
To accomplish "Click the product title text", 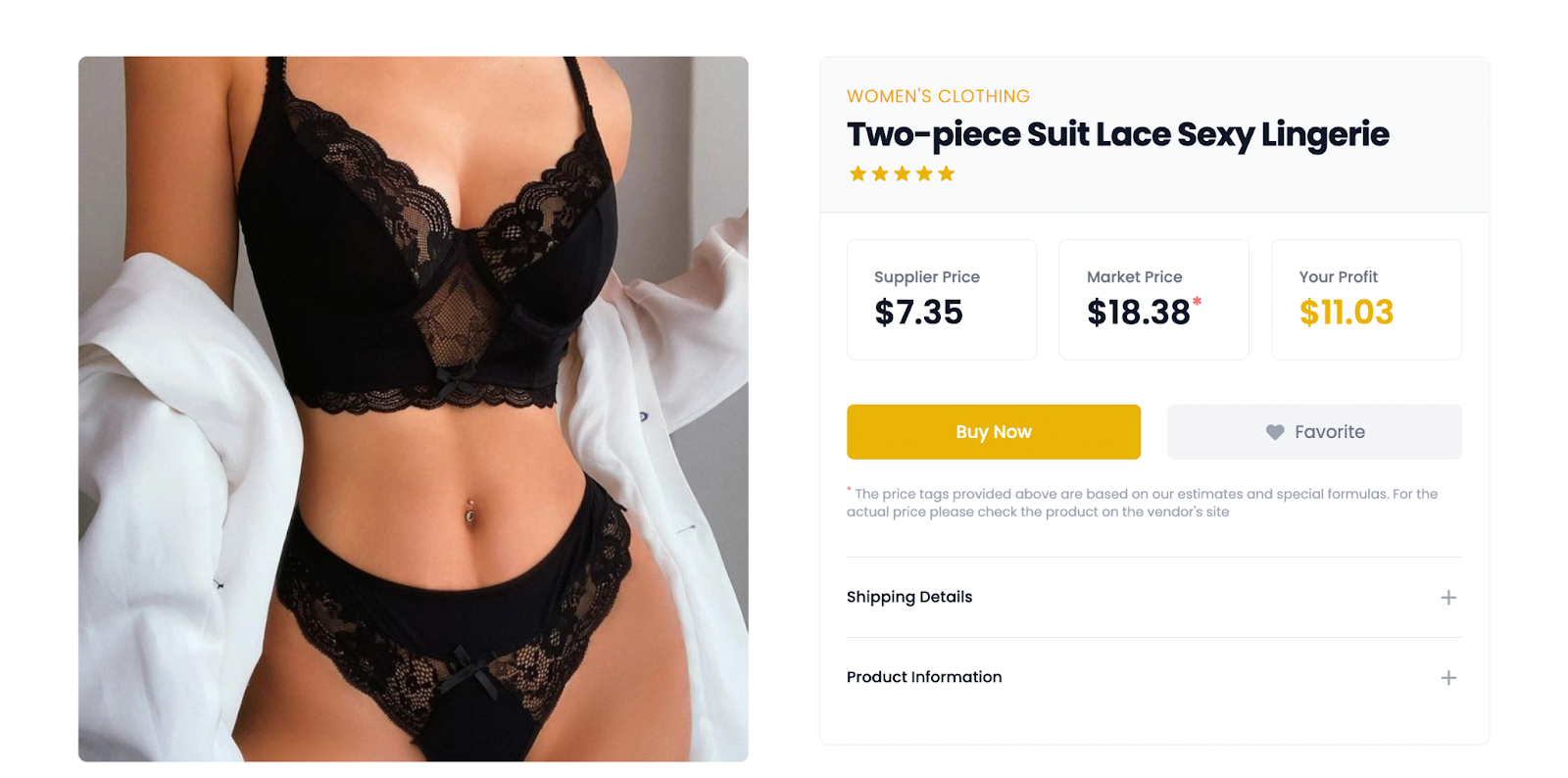I will pyautogui.click(x=1118, y=134).
